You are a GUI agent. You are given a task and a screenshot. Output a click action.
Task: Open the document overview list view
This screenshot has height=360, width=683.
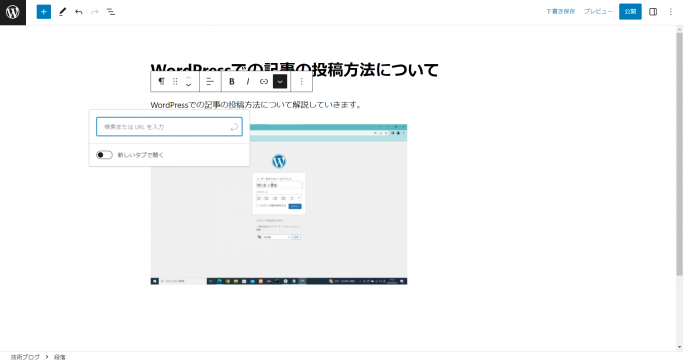click(x=111, y=12)
